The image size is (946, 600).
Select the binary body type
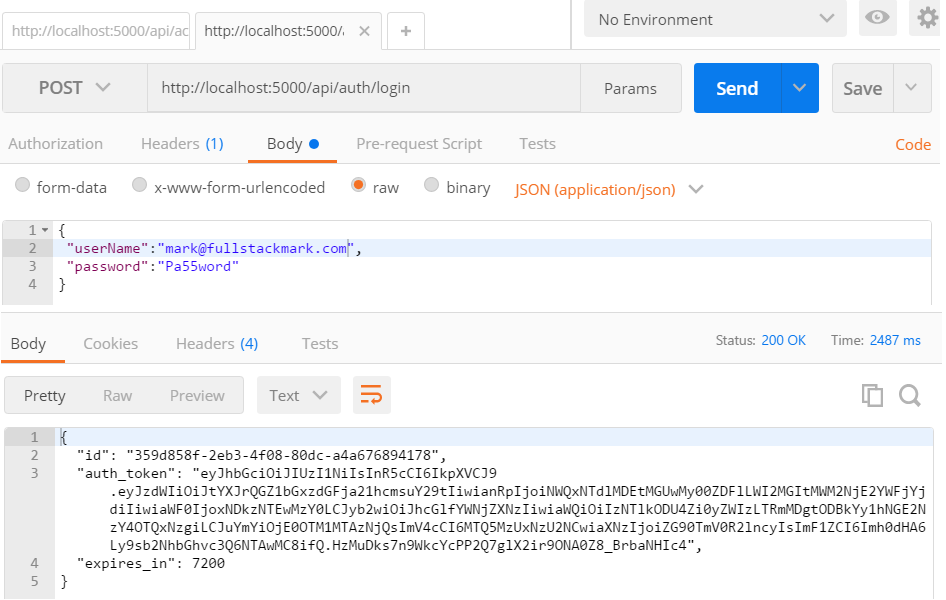pyautogui.click(x=431, y=185)
